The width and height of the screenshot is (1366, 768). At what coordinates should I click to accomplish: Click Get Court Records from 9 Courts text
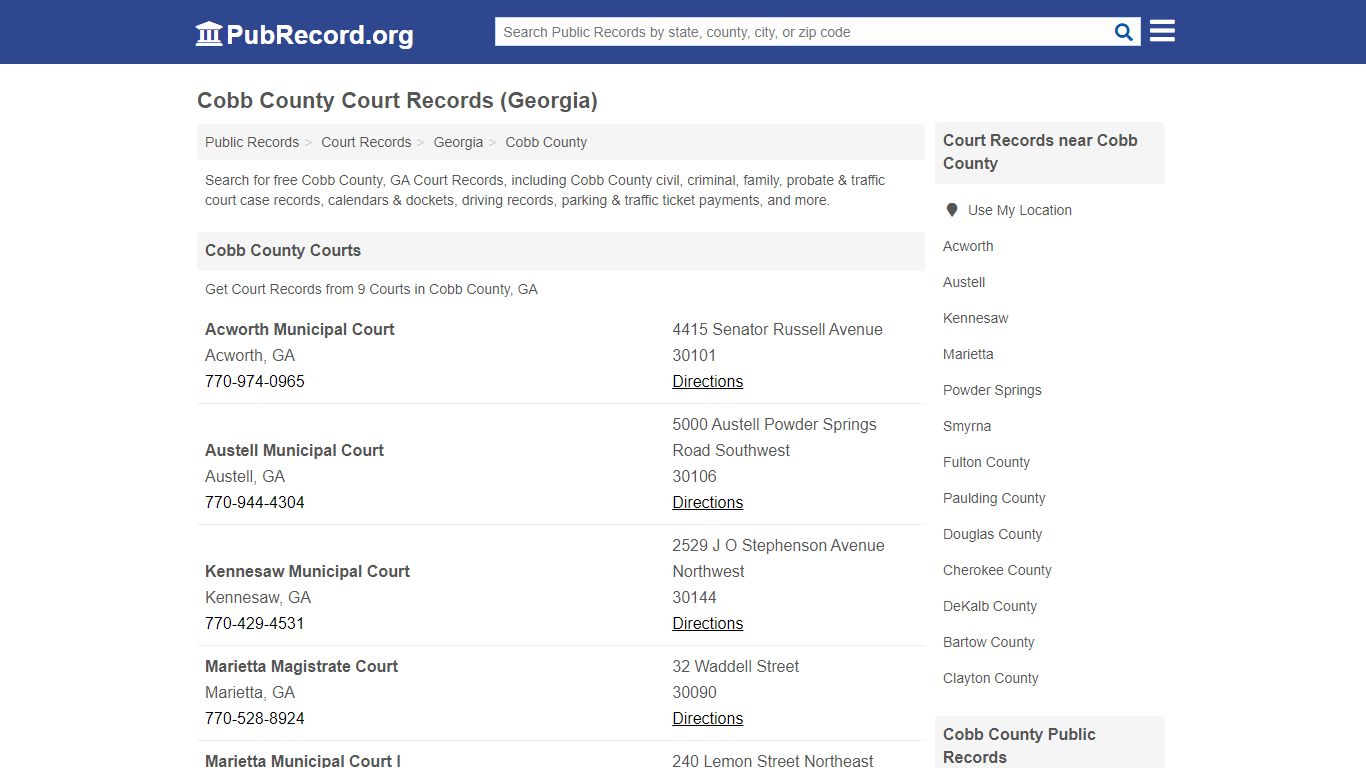(x=371, y=289)
